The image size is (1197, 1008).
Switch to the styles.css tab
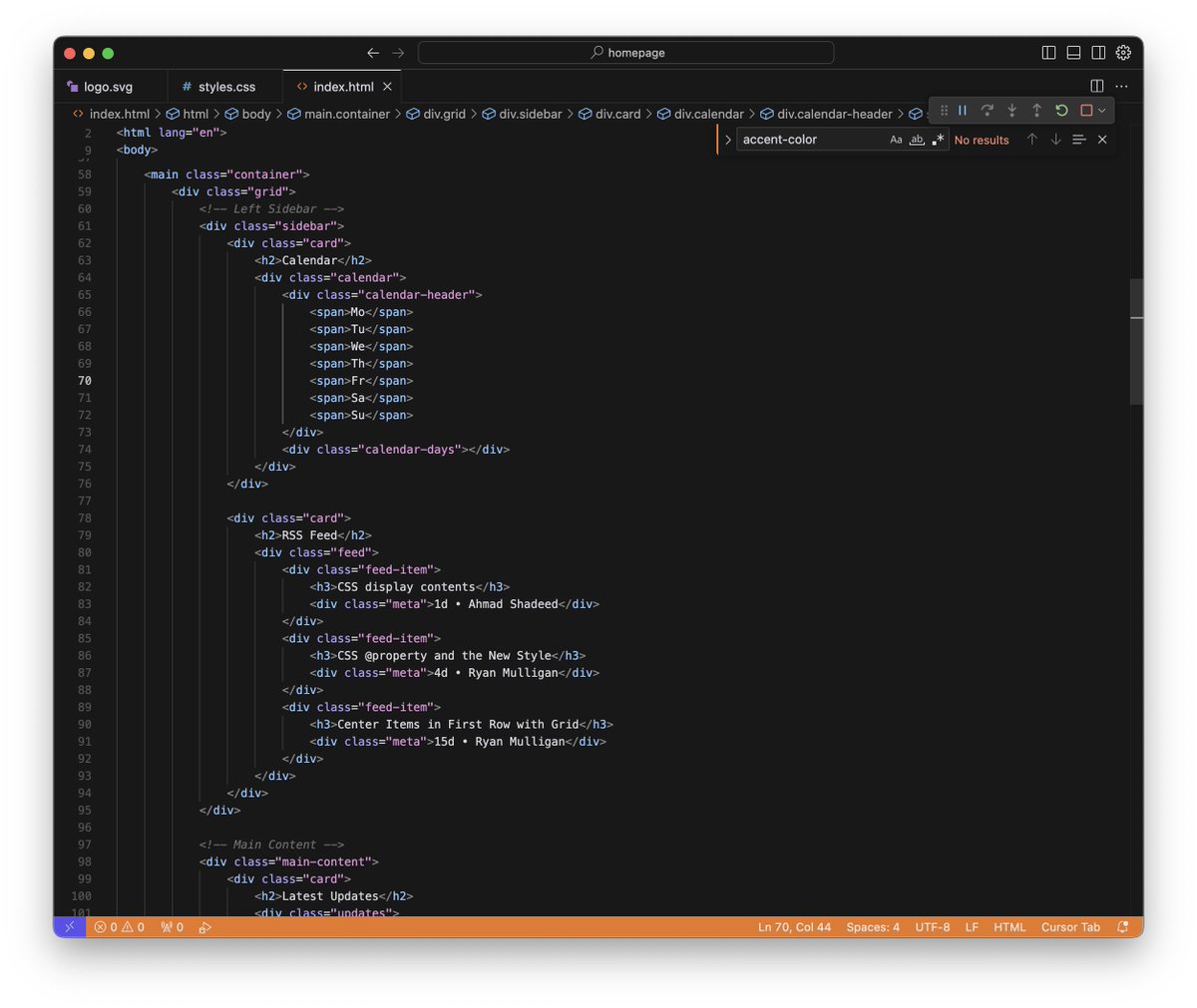coord(224,87)
